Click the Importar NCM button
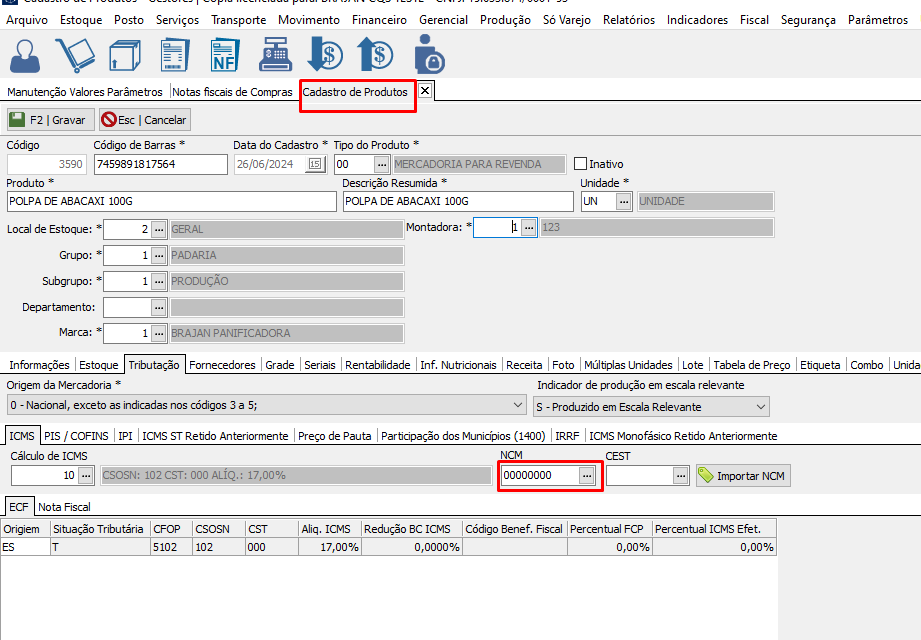 (x=742, y=476)
